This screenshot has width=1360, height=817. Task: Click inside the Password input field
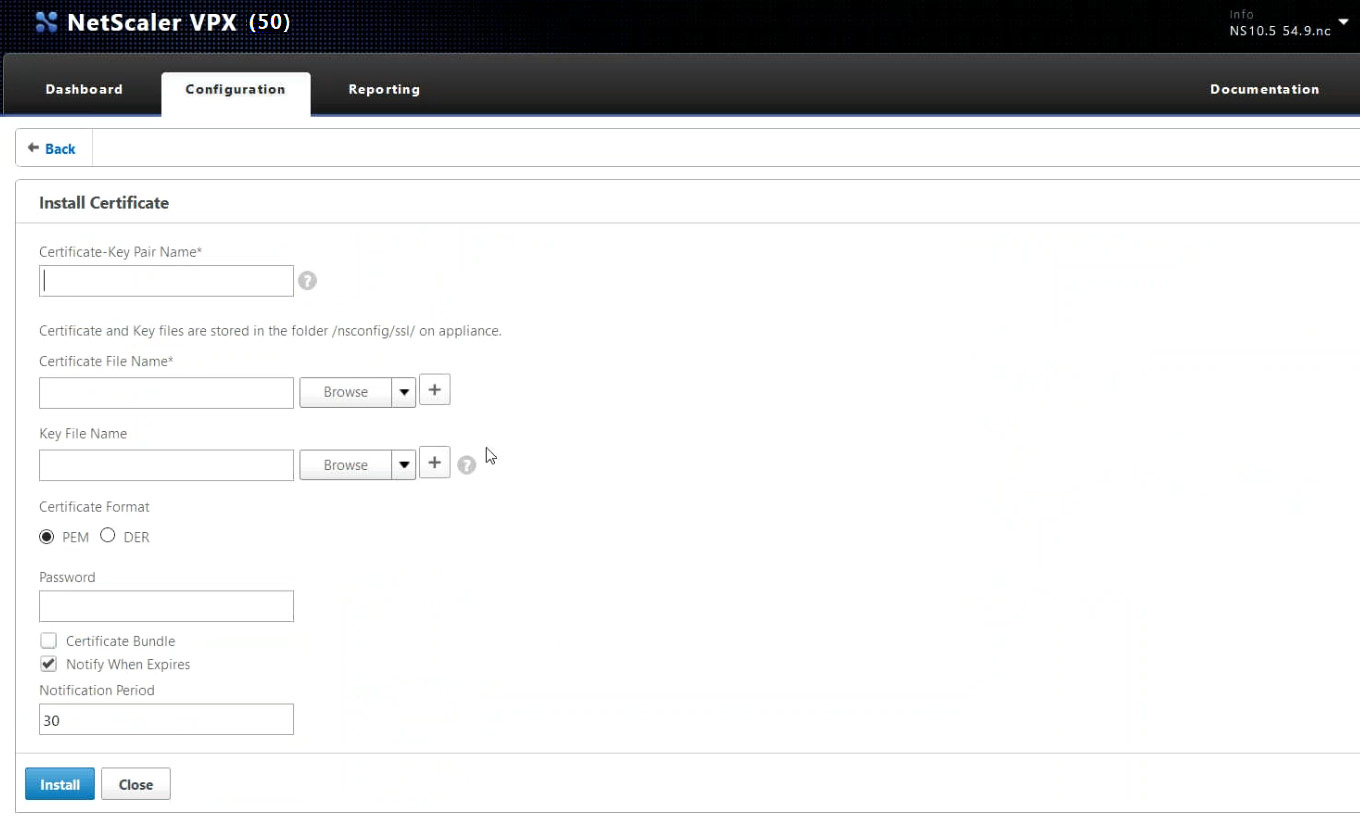coord(166,606)
